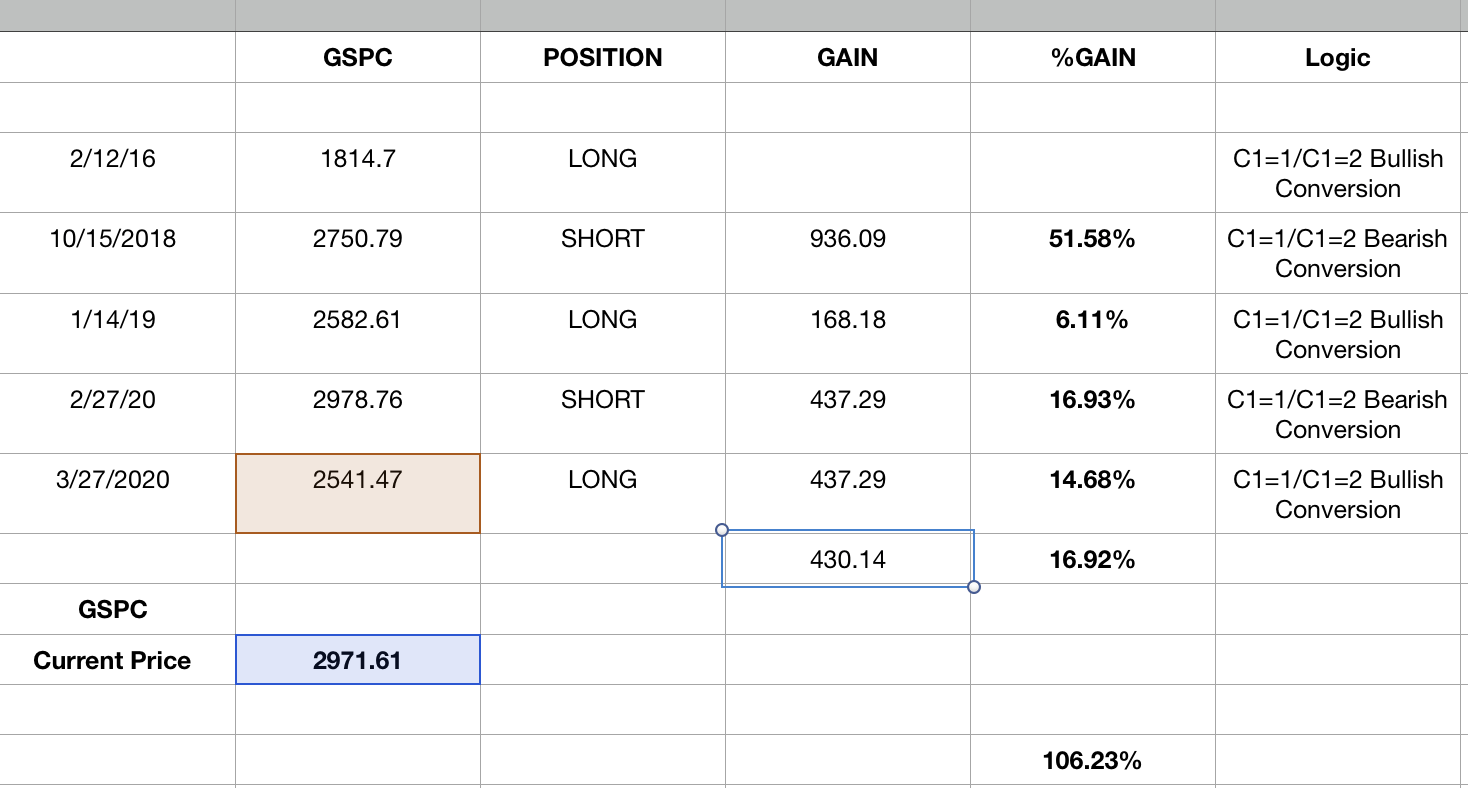This screenshot has width=1468, height=788.
Task: Click the selected 430.14 cell
Action: (x=848, y=559)
